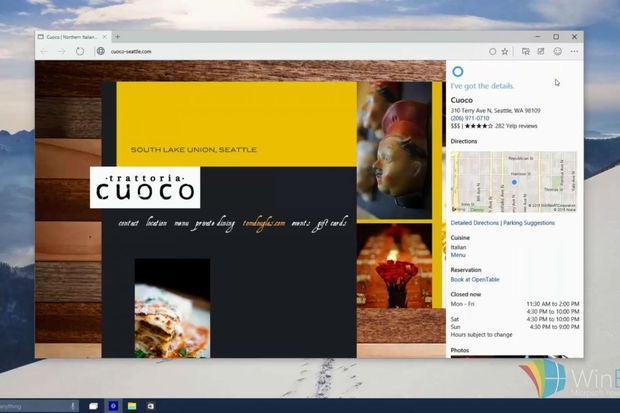The height and width of the screenshot is (413, 620).
Task: Click Book at OpenTable reservation link
Action: [475, 279]
